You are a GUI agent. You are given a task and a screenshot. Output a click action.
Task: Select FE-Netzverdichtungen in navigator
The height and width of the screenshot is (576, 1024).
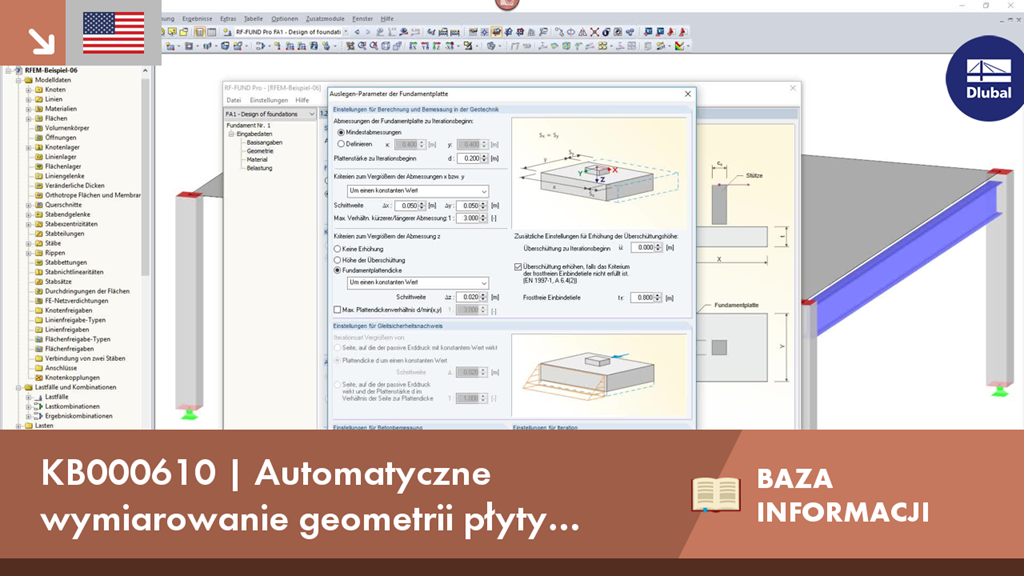coord(76,301)
